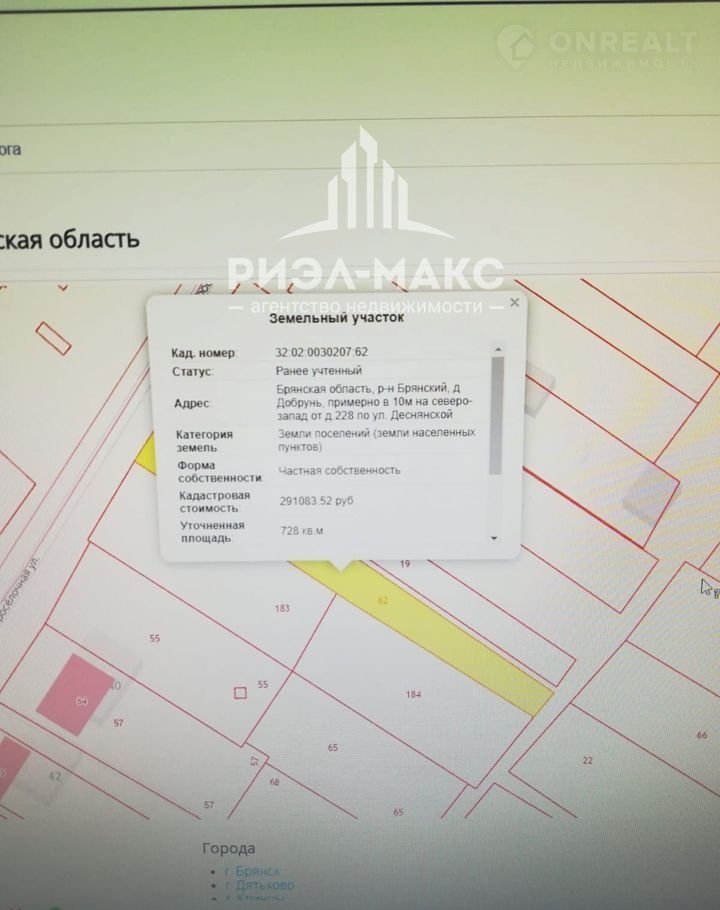The width and height of the screenshot is (720, 910).
Task: Click the popup scrollbar up arrow
Action: click(x=496, y=349)
